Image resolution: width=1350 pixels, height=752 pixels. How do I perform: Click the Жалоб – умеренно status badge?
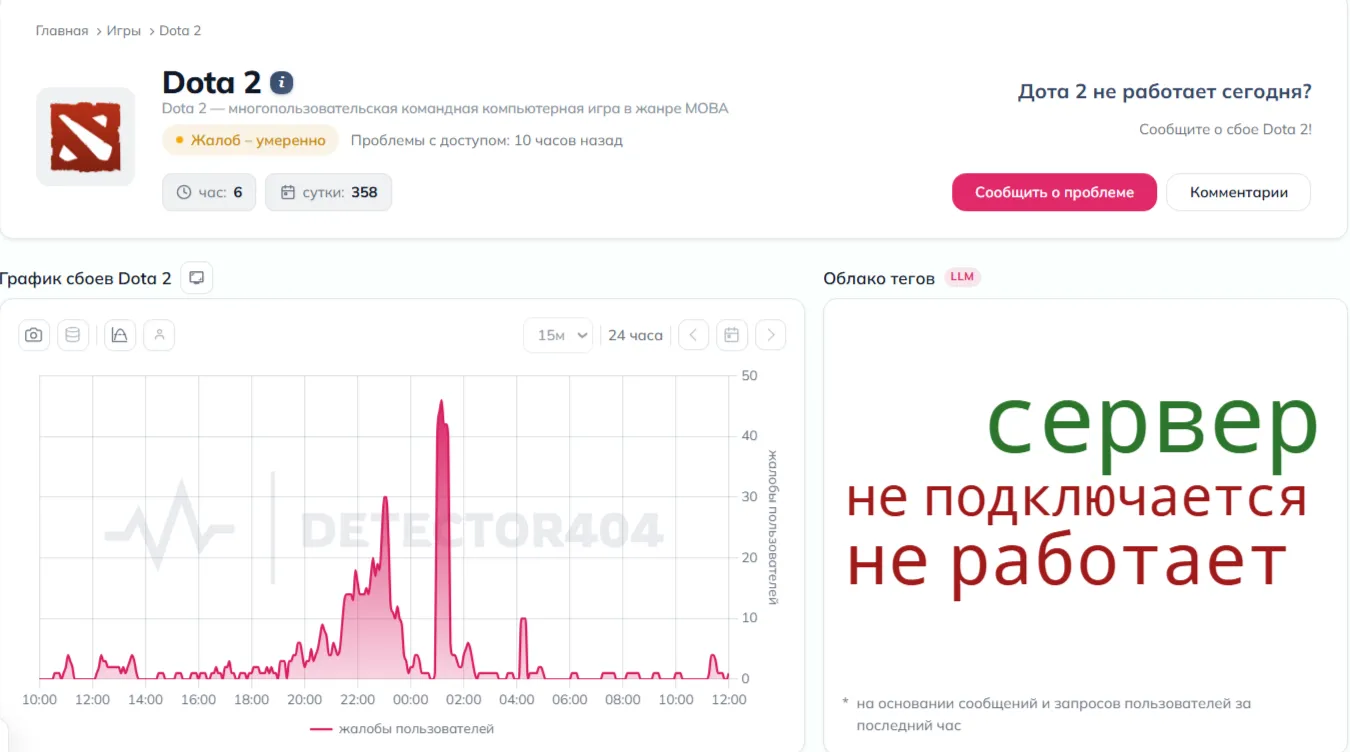(x=251, y=140)
